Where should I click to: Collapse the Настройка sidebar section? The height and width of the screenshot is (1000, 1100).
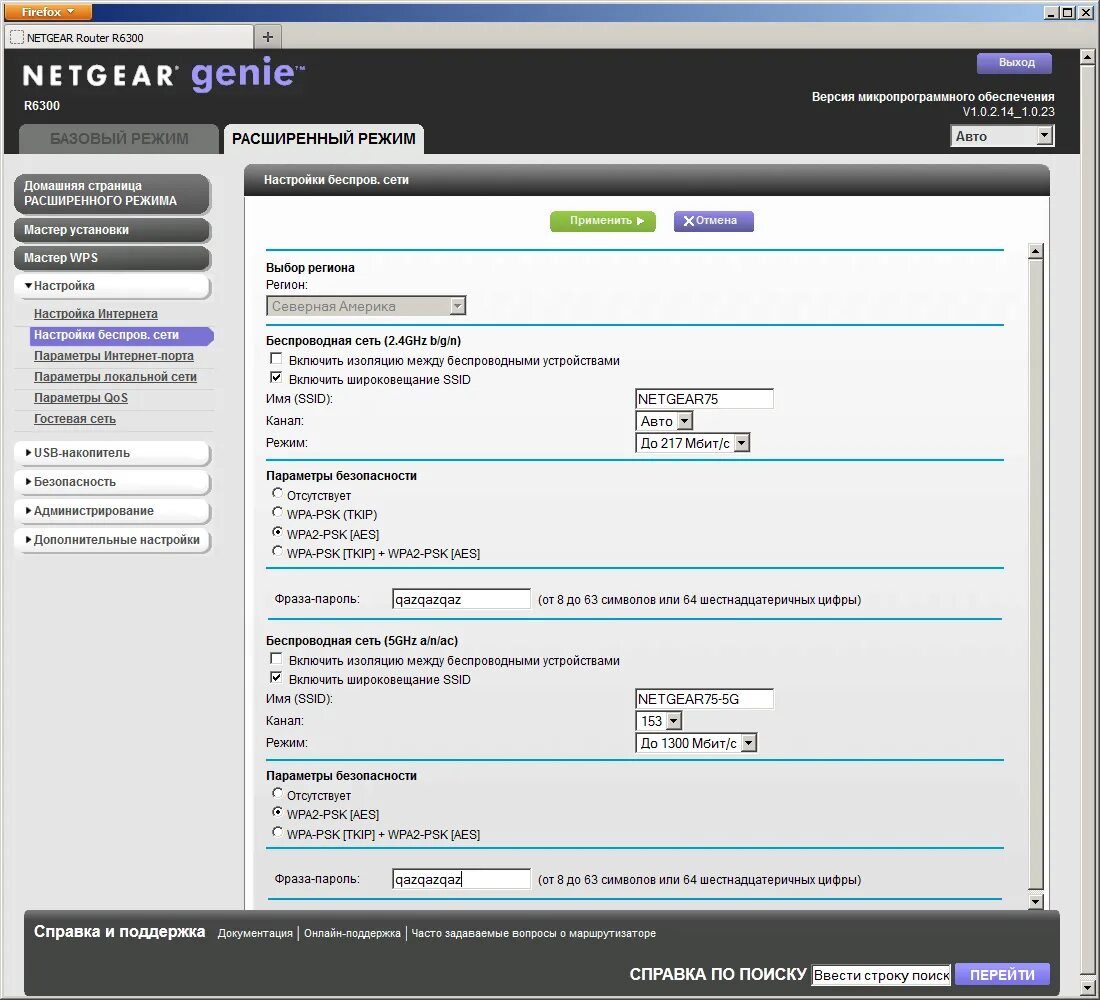tap(112, 286)
